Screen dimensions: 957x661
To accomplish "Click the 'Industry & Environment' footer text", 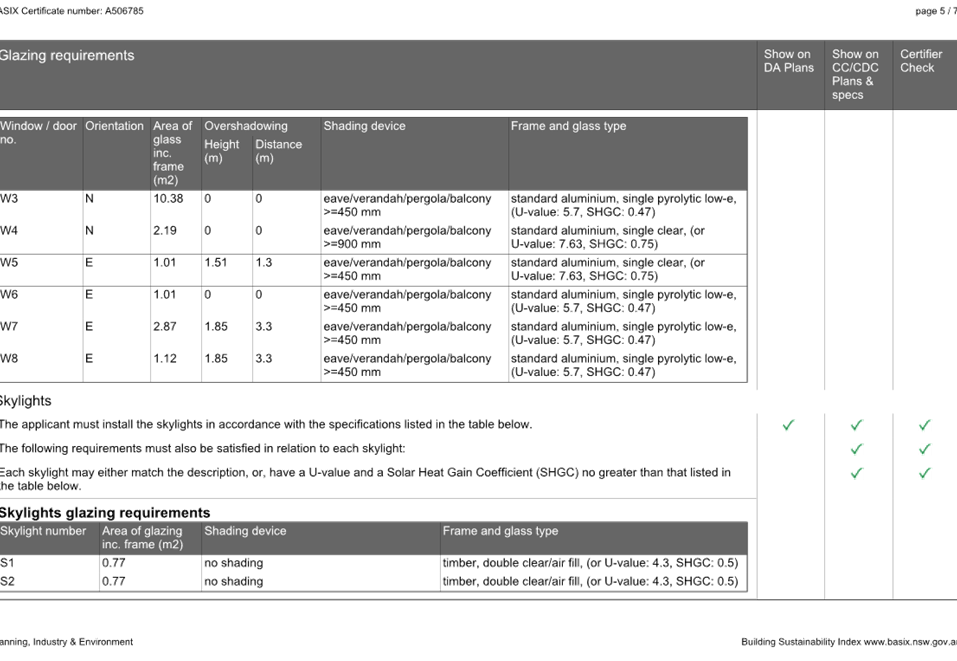I will tap(83, 642).
